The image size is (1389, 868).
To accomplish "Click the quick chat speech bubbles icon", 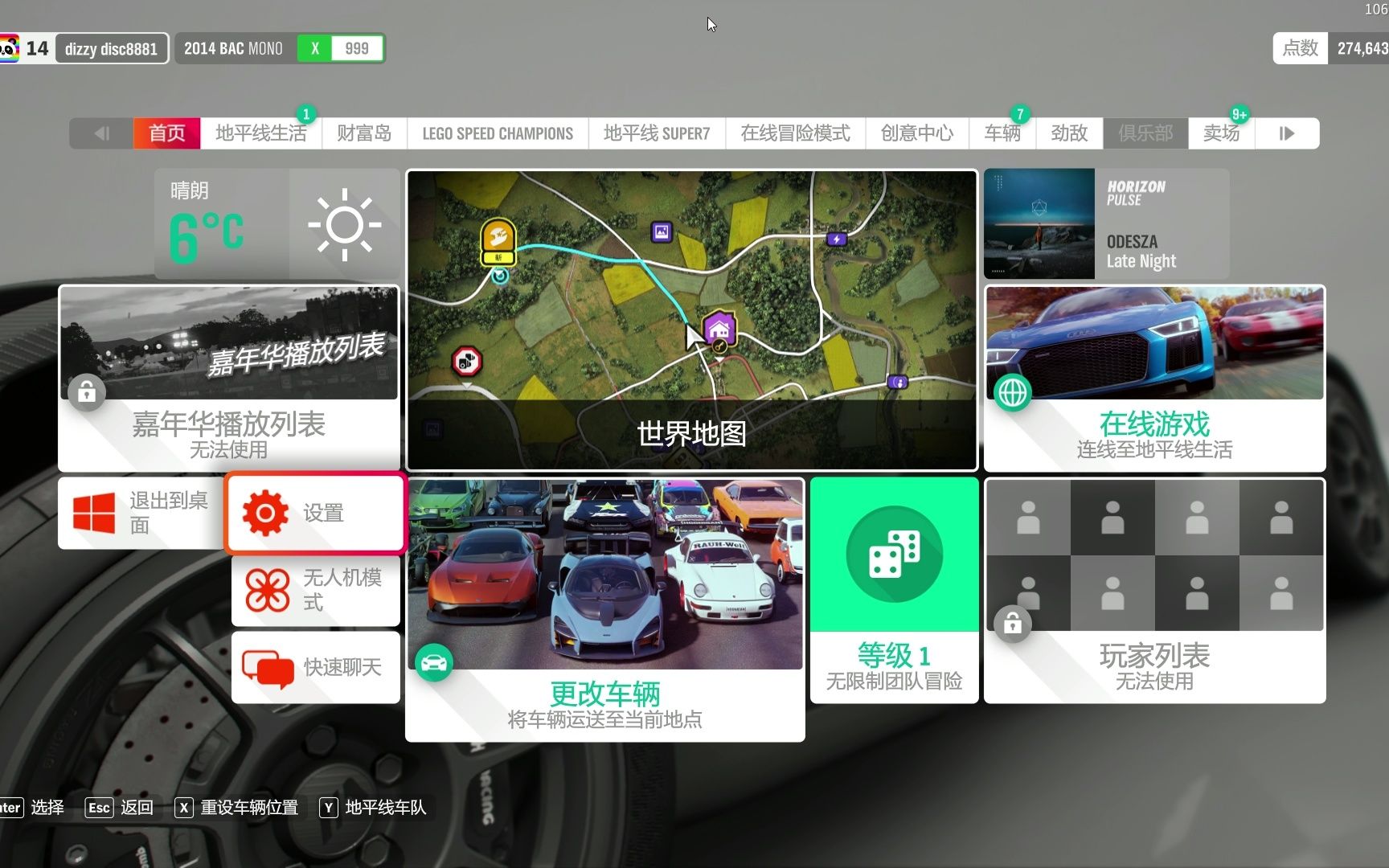I will (x=268, y=668).
